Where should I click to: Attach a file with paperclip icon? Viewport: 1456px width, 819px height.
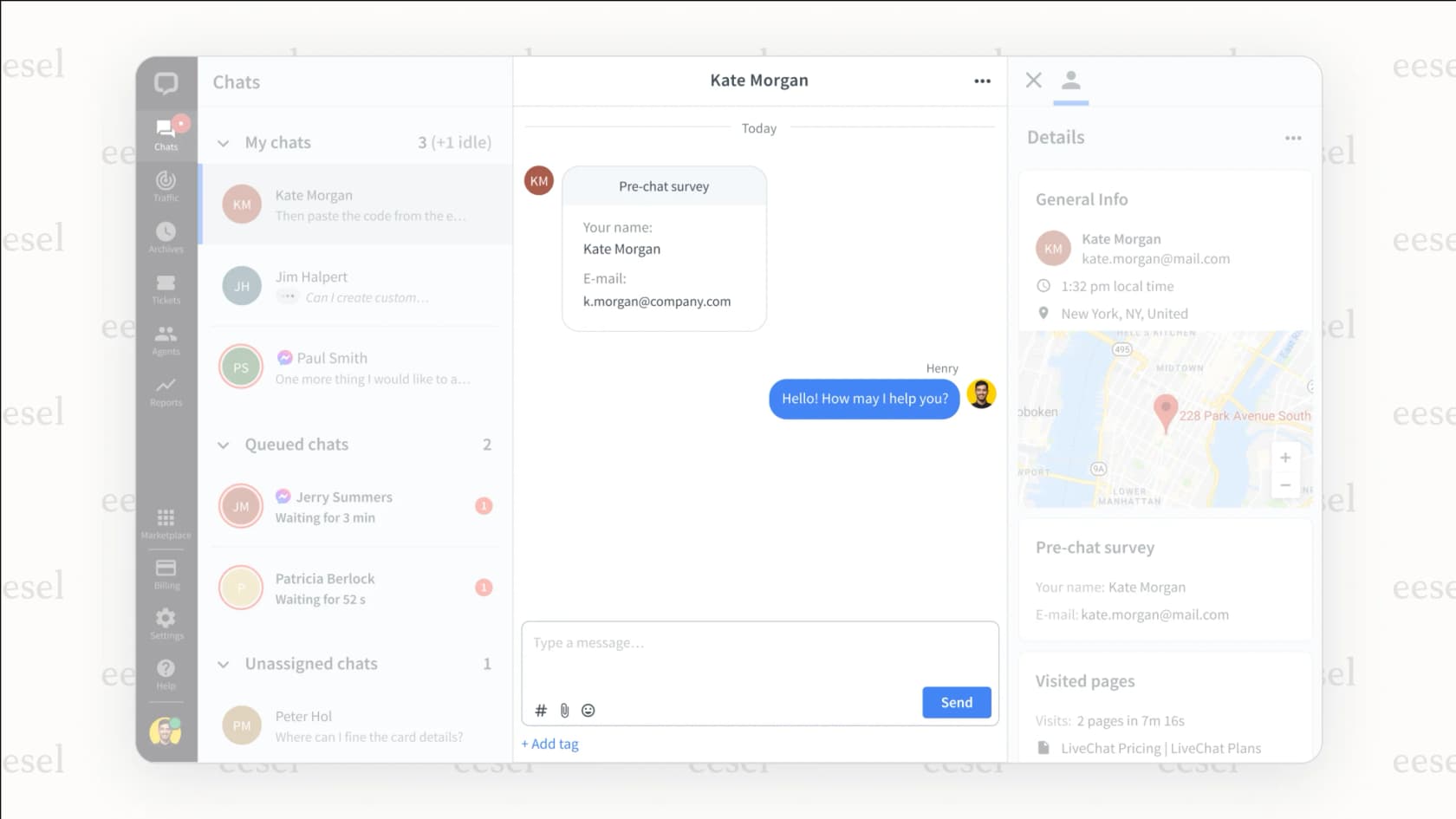coord(564,711)
